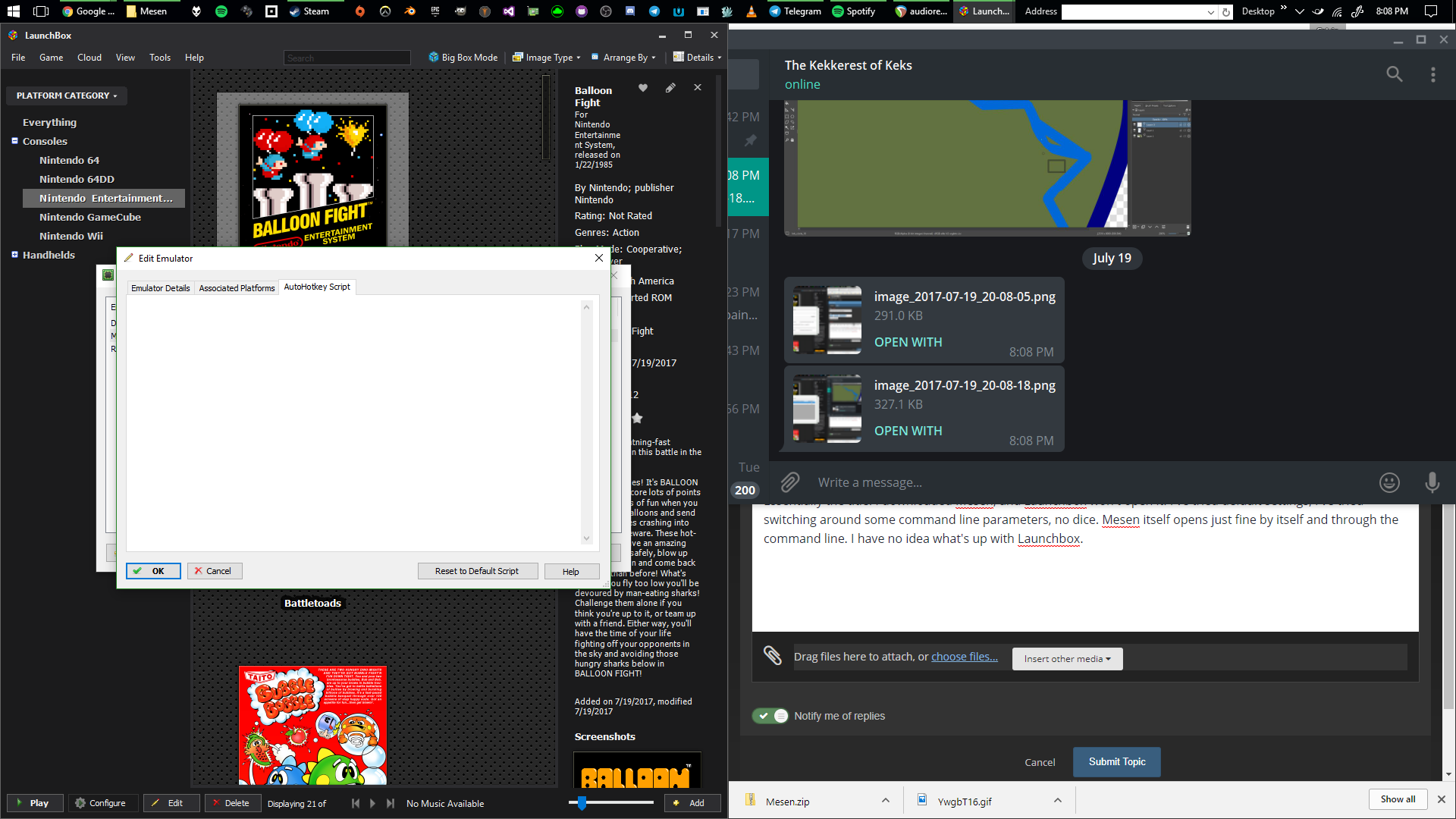The width and height of the screenshot is (1456, 819).
Task: Open the Cloud menu
Action: [89, 58]
